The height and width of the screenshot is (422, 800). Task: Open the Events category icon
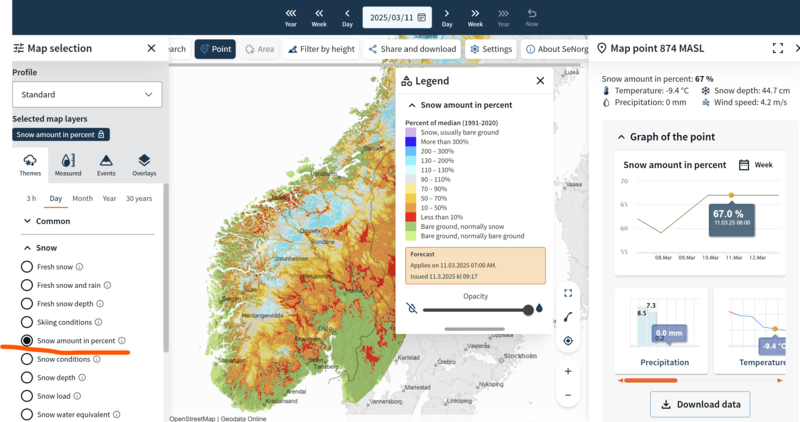point(106,165)
